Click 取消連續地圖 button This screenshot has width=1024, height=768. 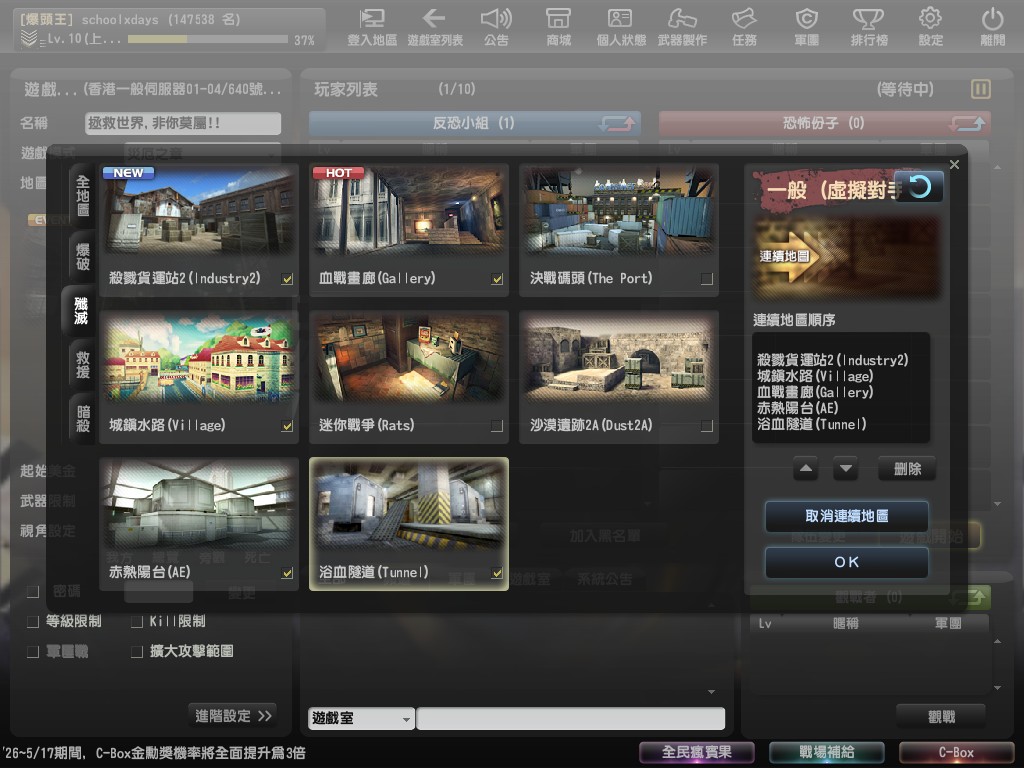click(846, 516)
